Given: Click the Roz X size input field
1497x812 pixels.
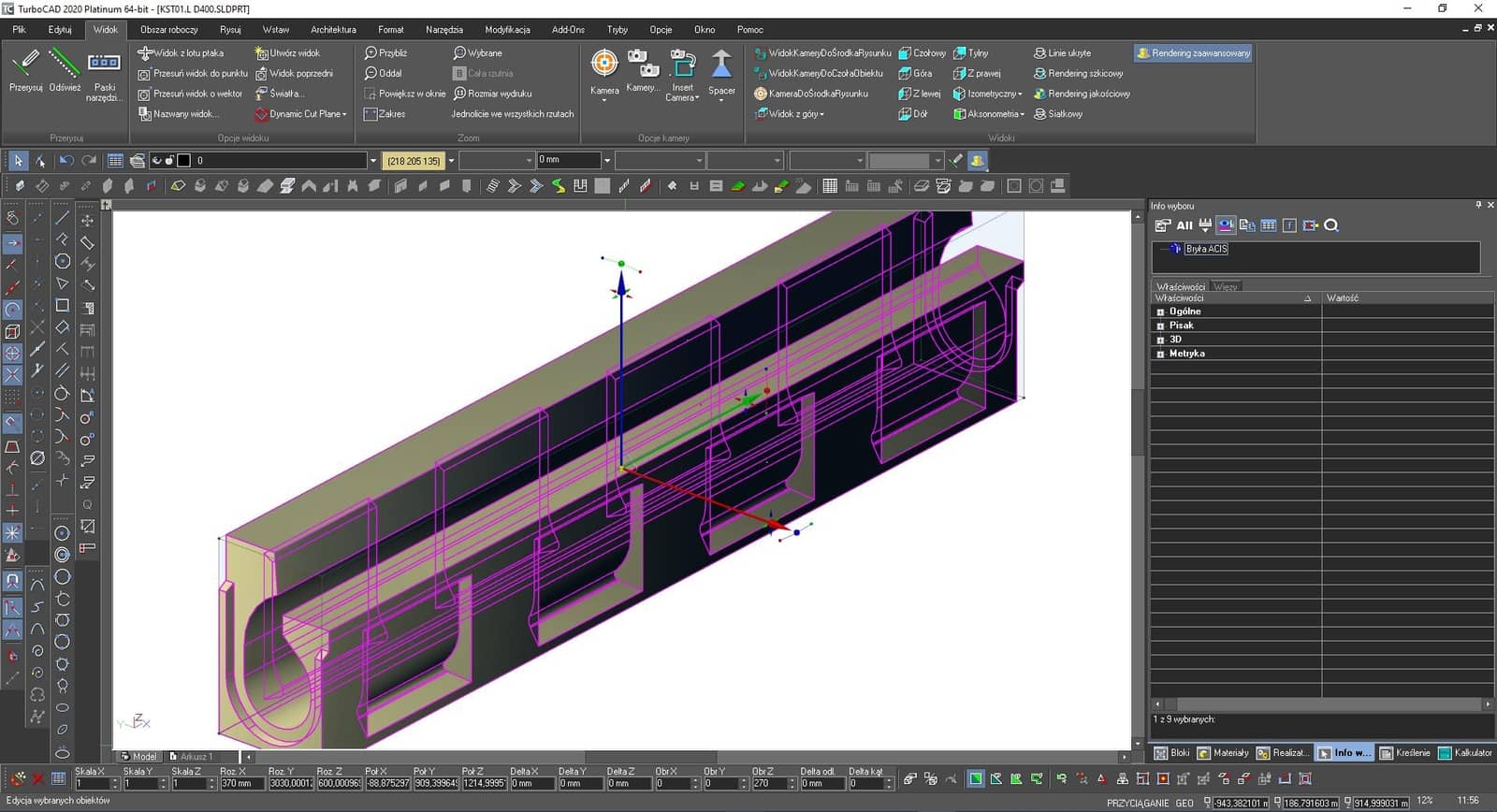Looking at the screenshot, I should tap(240, 784).
